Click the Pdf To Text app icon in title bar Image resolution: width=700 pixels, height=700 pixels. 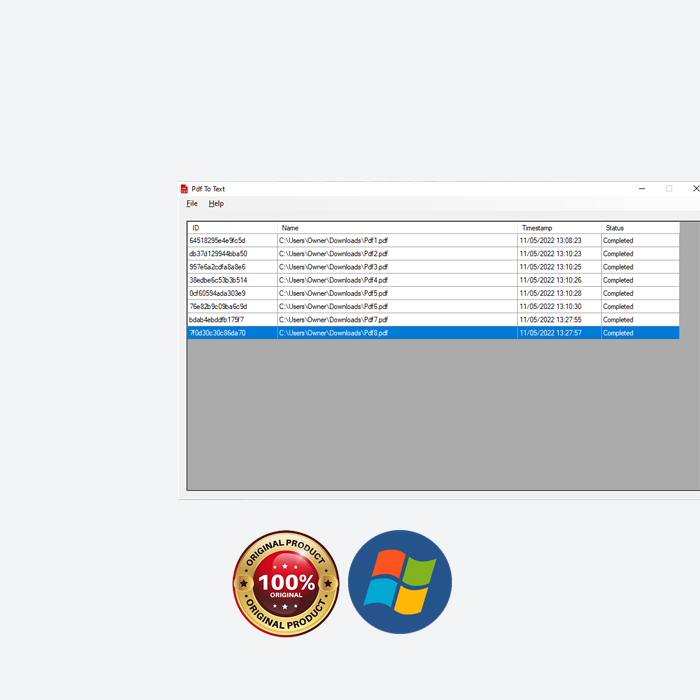(x=184, y=189)
